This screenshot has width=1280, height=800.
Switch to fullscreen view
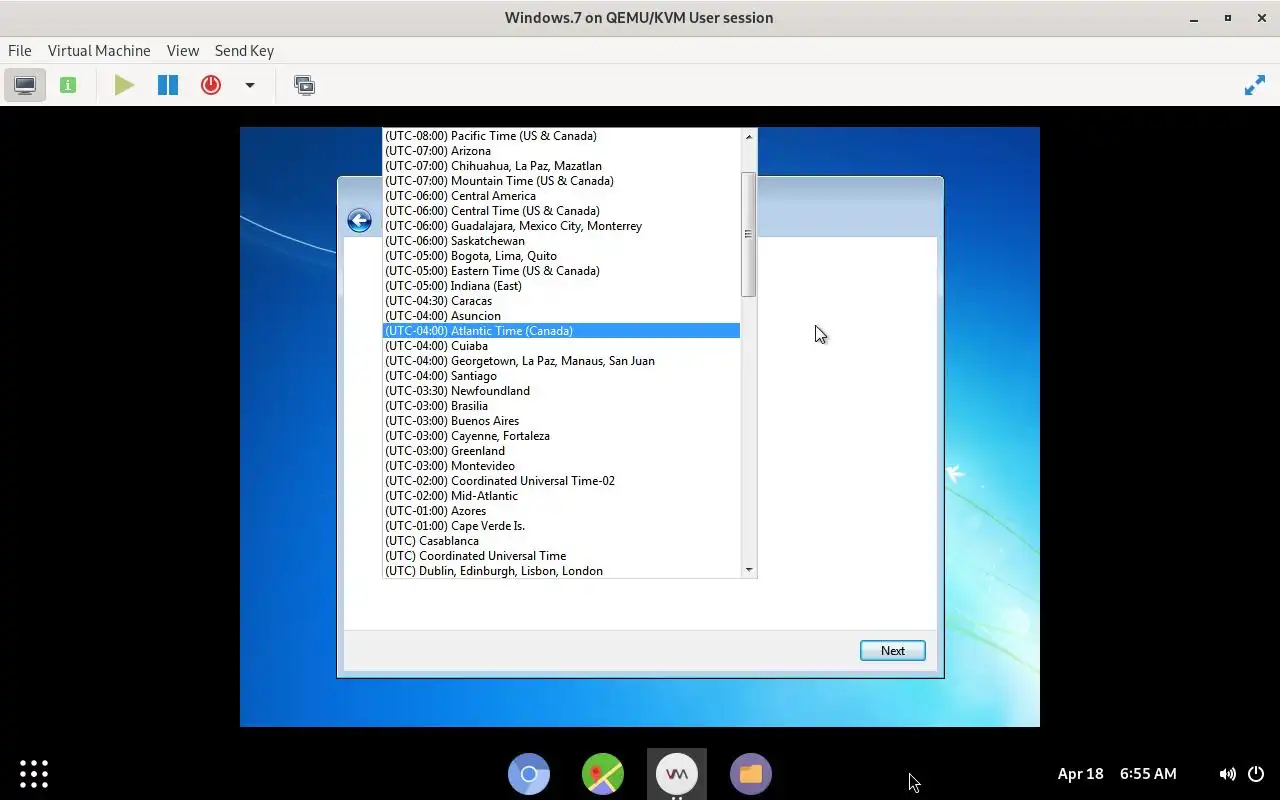pos(1254,85)
